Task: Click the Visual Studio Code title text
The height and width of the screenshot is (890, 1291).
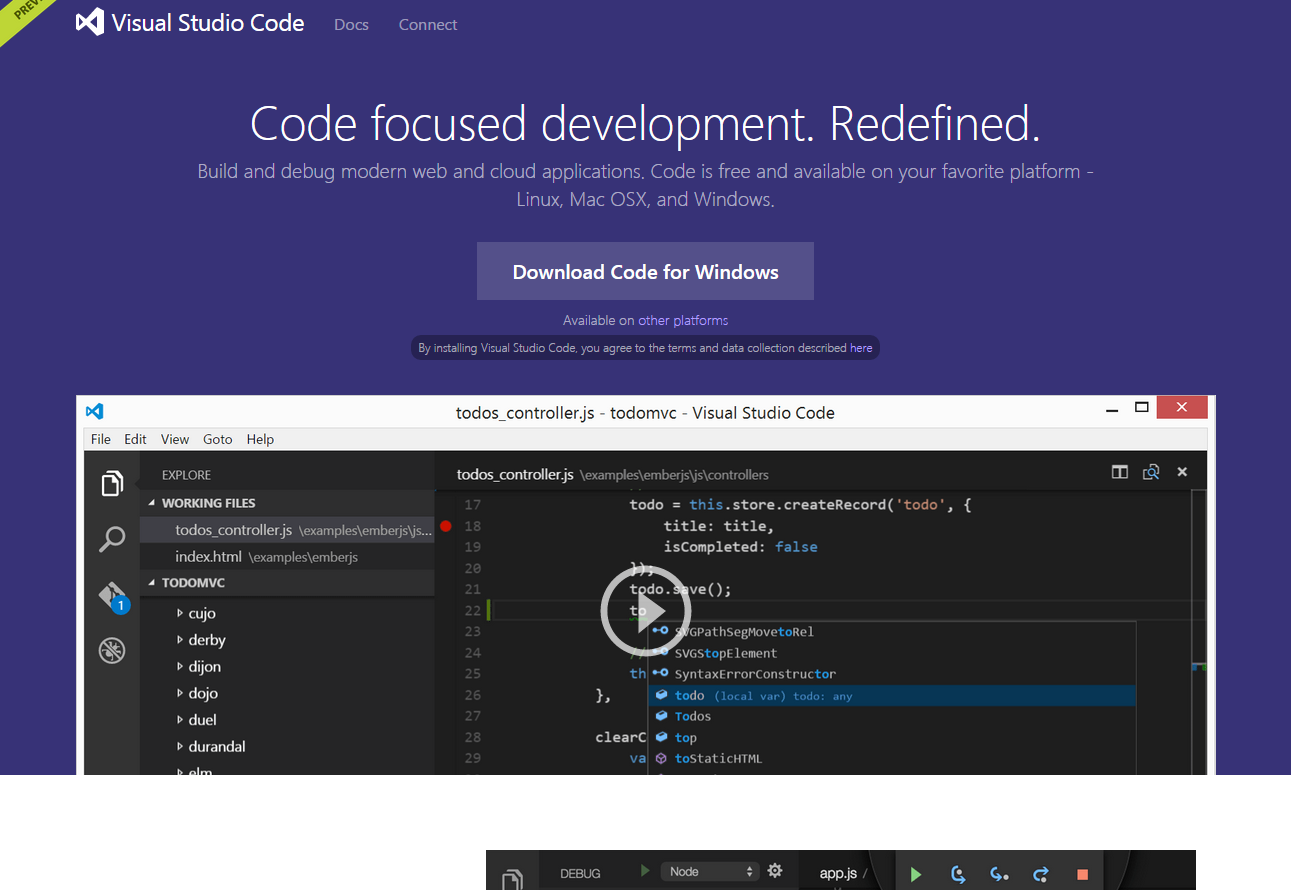Action: [x=208, y=23]
